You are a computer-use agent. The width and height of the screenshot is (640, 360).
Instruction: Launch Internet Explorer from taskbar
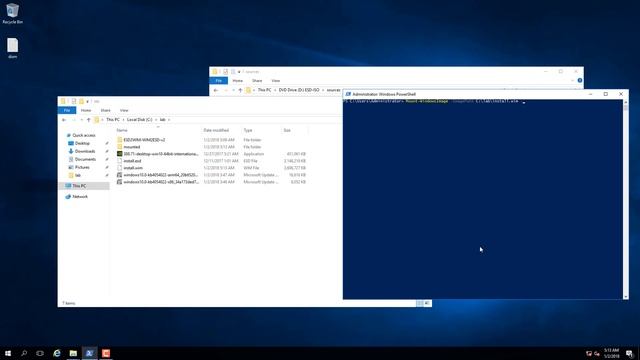pos(57,353)
